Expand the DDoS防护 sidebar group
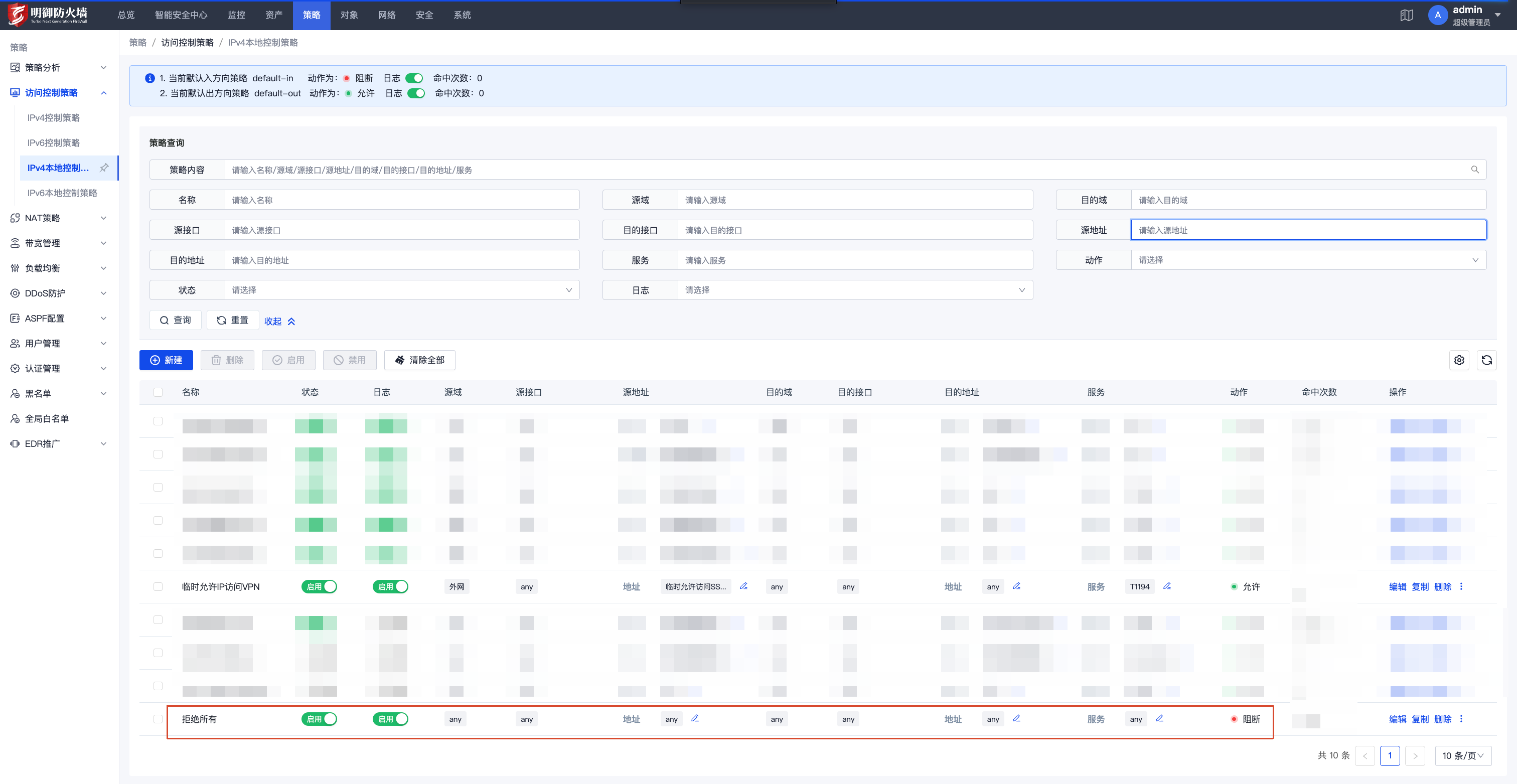Viewport: 1517px width, 784px height. click(x=59, y=293)
